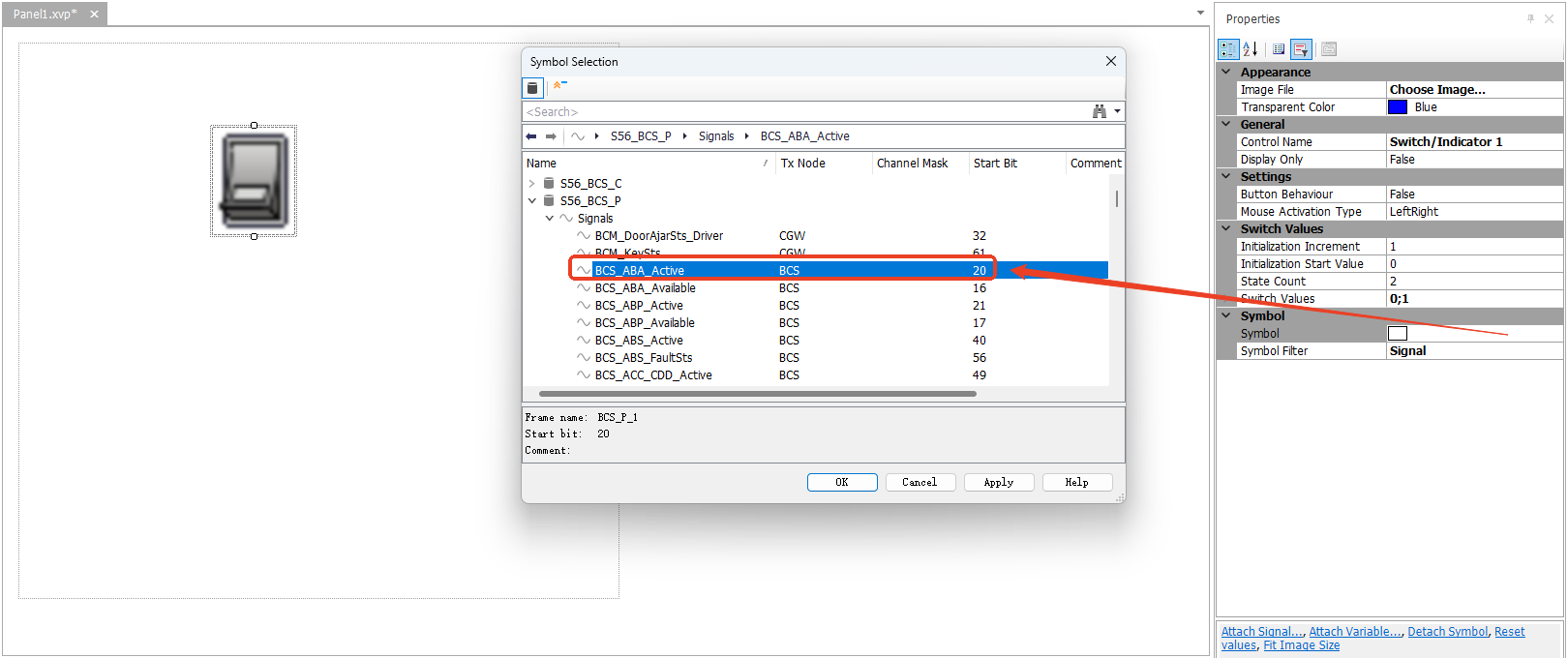The height and width of the screenshot is (658, 1568).
Task: Click Choose Image... value field
Action: [1474, 89]
